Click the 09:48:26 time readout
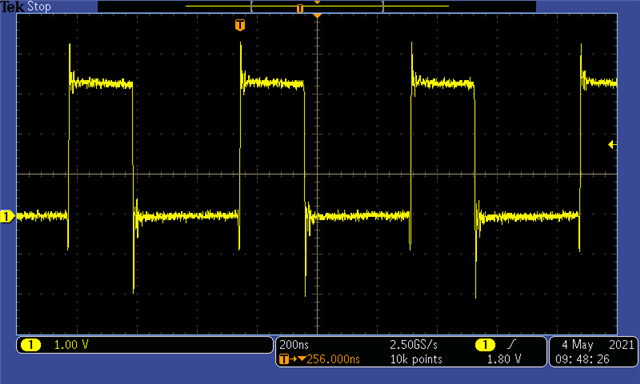Image resolution: width=640 pixels, height=384 pixels. coord(582,359)
